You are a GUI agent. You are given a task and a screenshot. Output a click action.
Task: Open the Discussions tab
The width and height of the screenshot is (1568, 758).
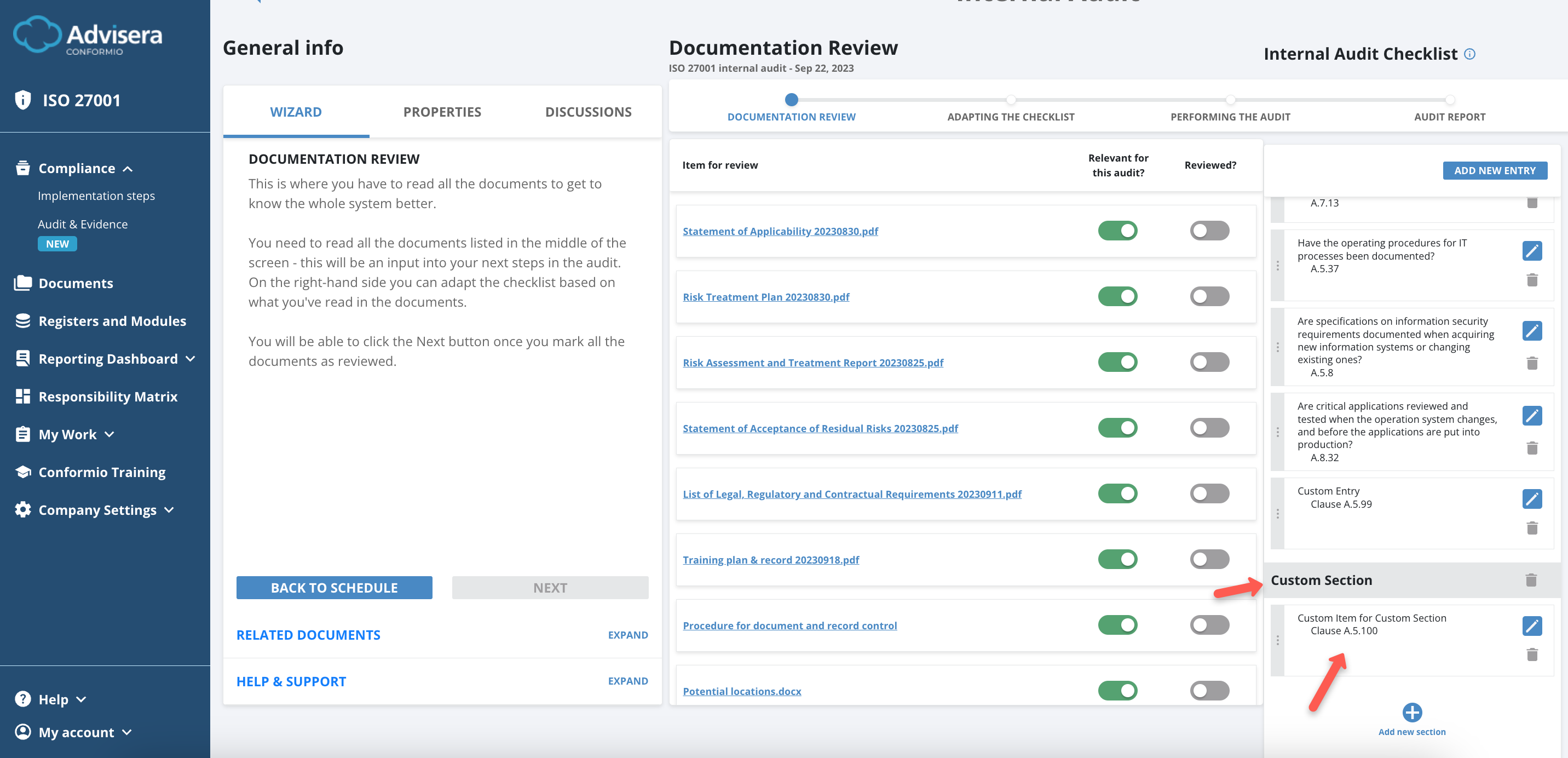coord(588,112)
